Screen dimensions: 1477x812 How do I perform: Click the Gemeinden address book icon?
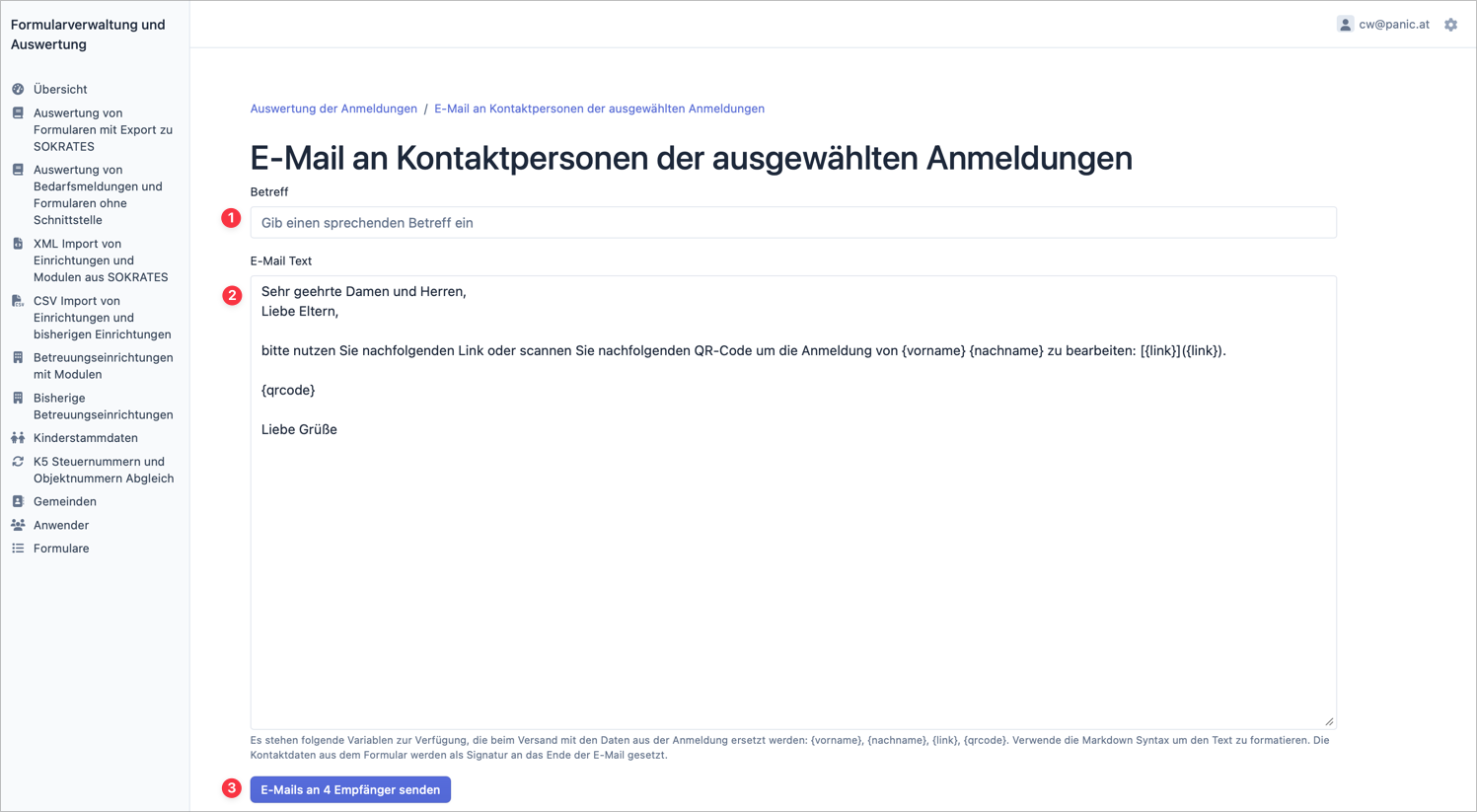(18, 501)
